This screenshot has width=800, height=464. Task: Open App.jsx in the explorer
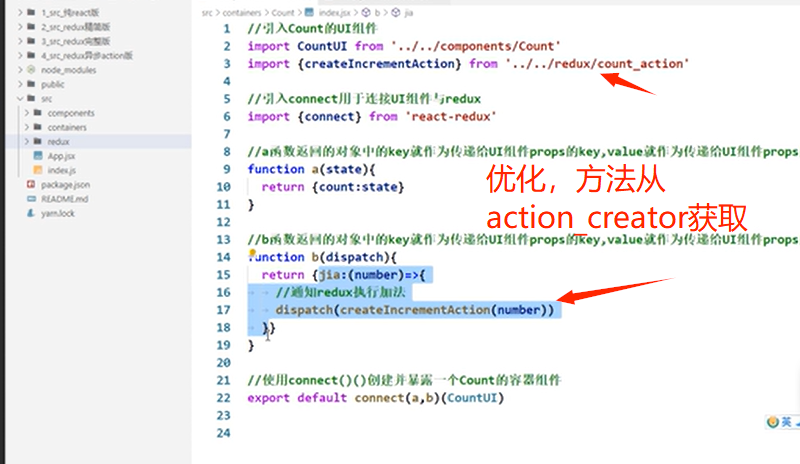coord(61,156)
